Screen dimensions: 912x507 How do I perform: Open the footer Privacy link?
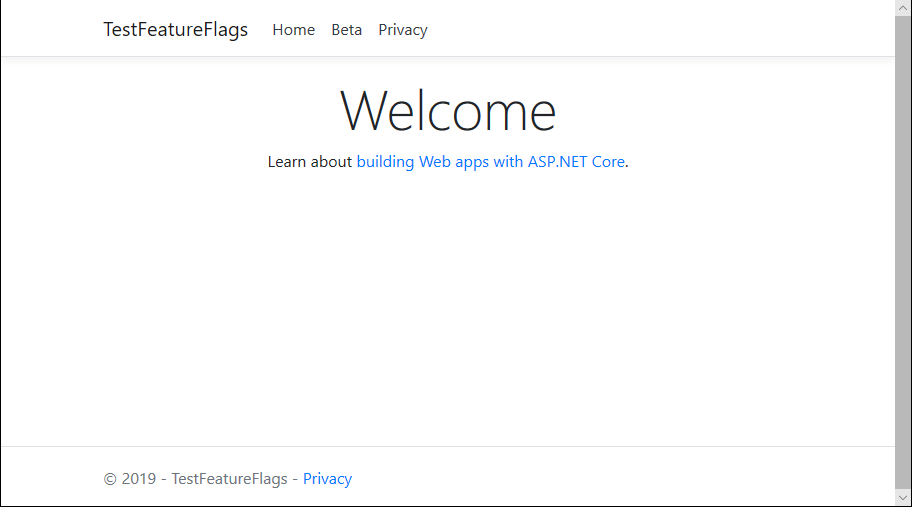click(327, 479)
